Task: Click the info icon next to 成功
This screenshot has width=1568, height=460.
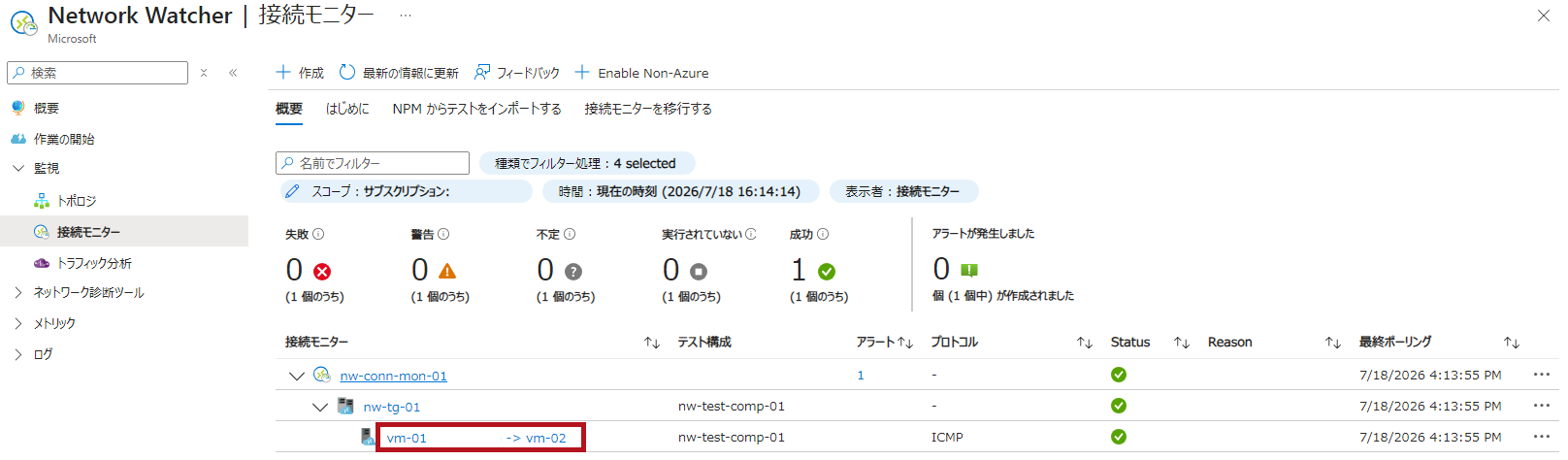Action: tap(823, 234)
